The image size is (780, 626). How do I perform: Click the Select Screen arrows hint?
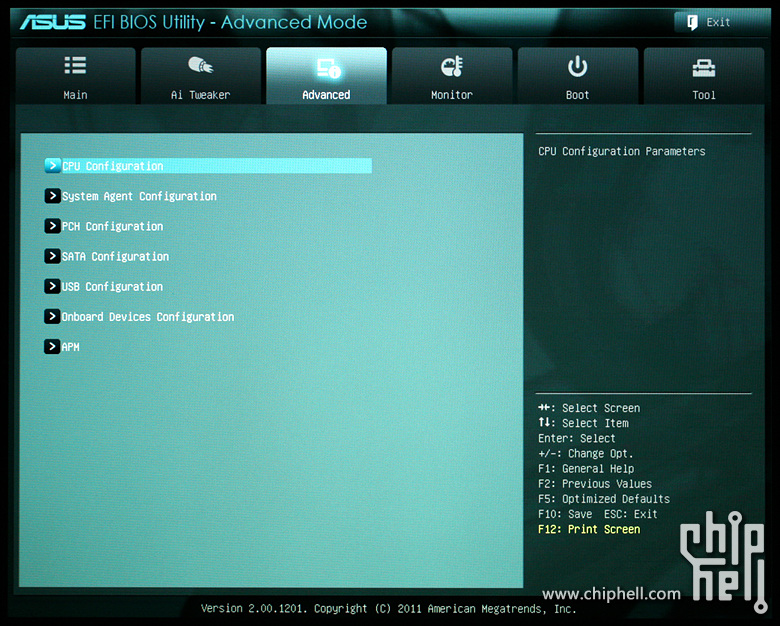(x=589, y=408)
